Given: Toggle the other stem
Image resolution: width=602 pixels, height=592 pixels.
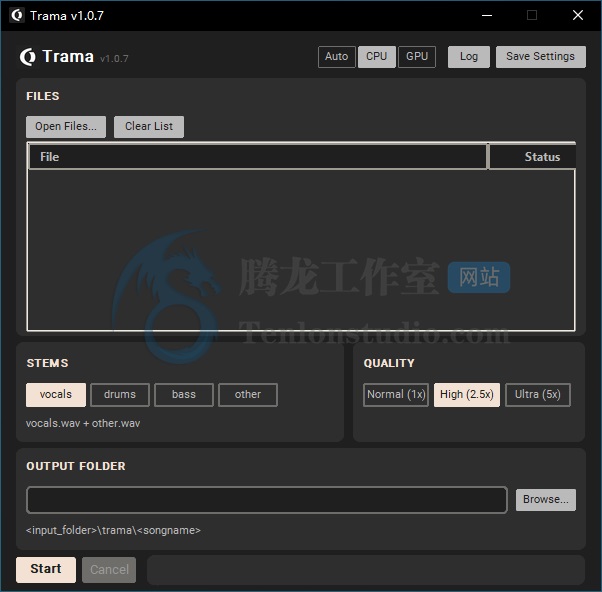Looking at the screenshot, I should point(248,395).
